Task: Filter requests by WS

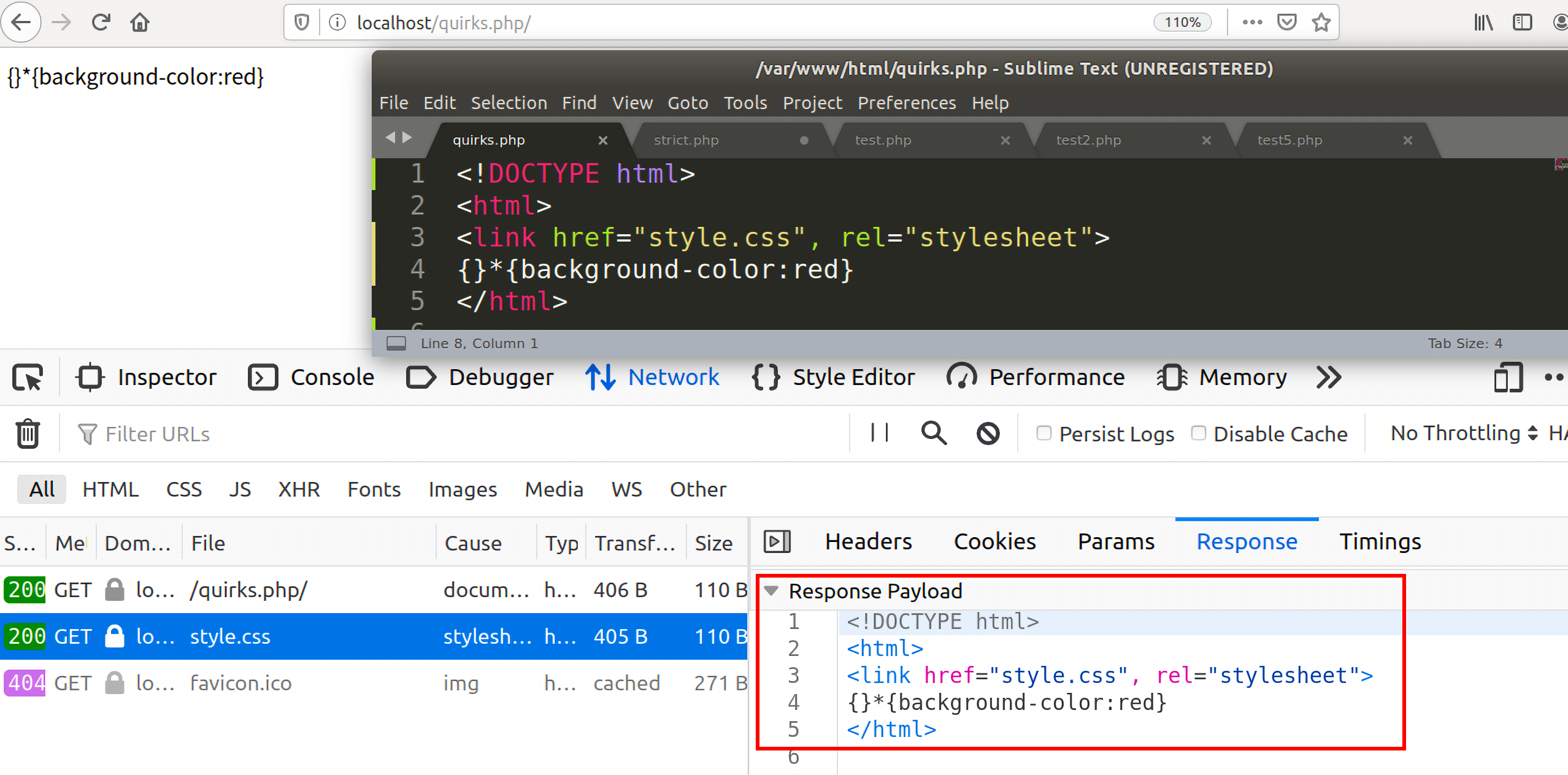Action: pyautogui.click(x=626, y=489)
